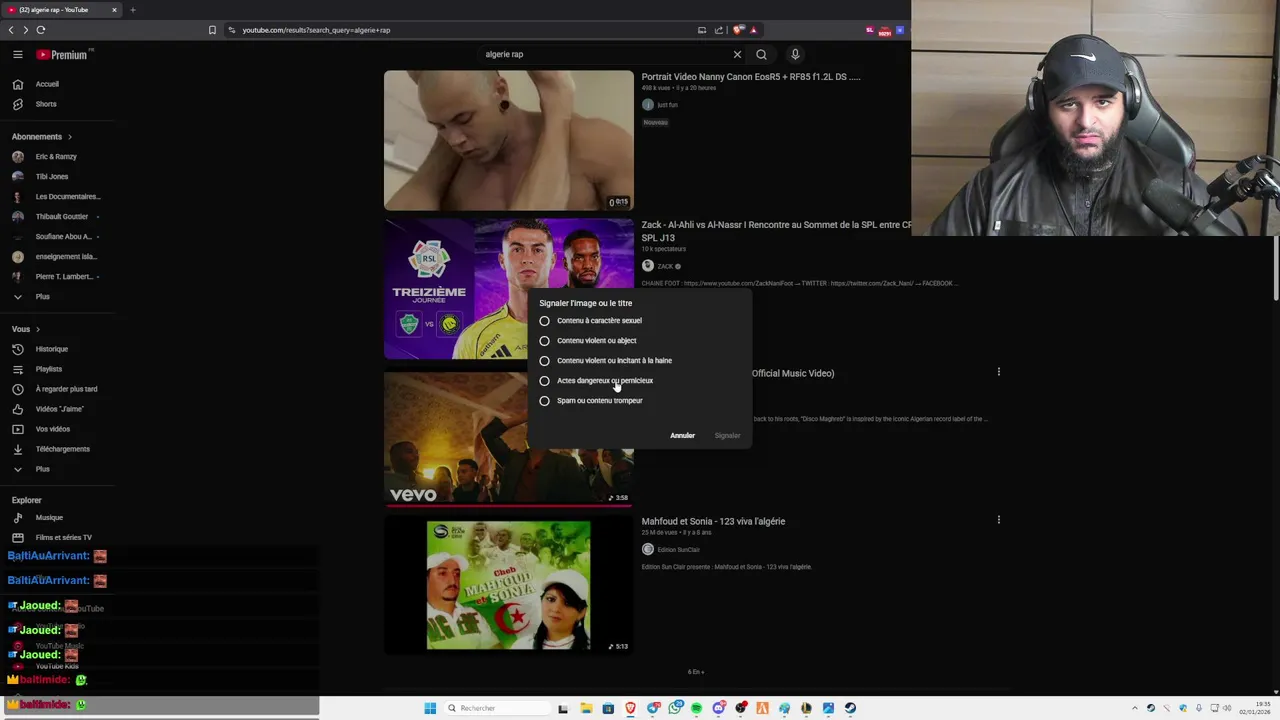Image resolution: width=1280 pixels, height=720 pixels.
Task: Open WhatsApp from the taskbar
Action: (x=675, y=708)
